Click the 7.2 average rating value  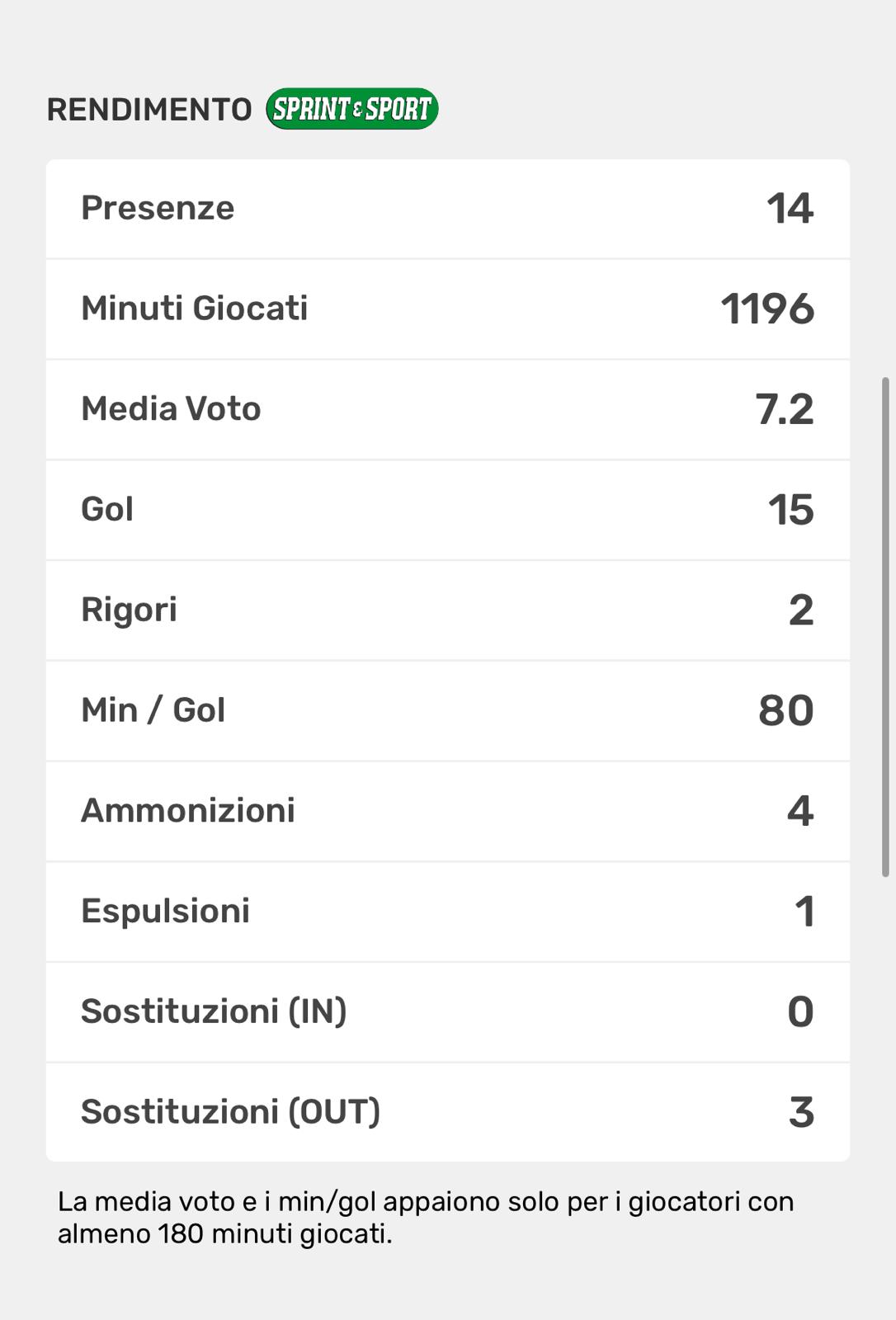784,409
